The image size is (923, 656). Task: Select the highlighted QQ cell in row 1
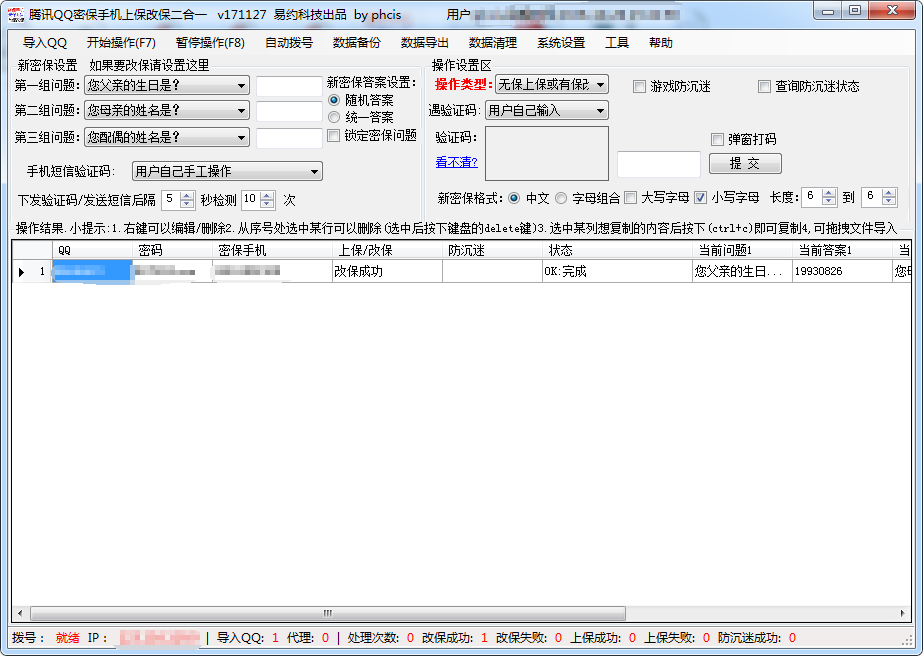pos(92,271)
